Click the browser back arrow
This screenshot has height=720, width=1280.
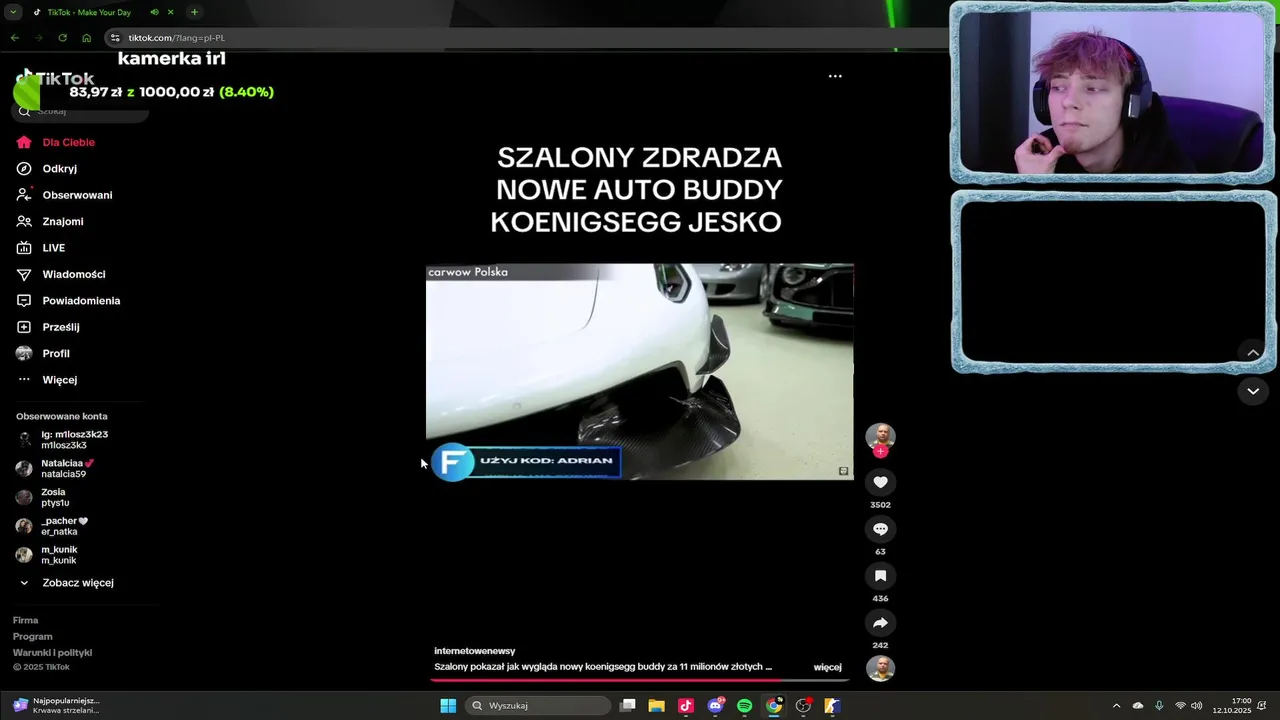[x=14, y=38]
